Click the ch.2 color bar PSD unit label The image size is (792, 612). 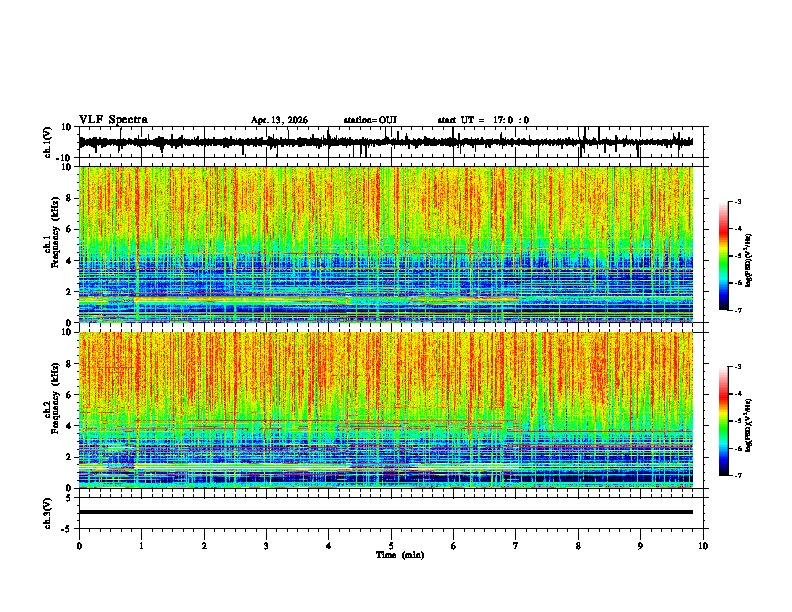point(749,425)
